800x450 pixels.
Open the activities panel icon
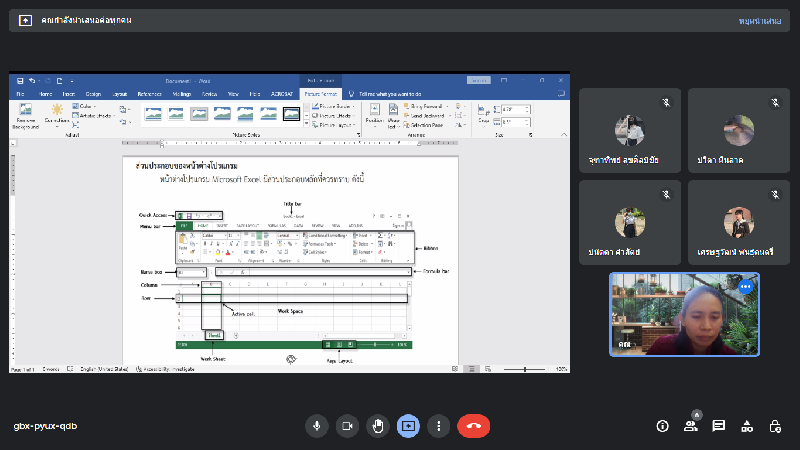coord(746,426)
